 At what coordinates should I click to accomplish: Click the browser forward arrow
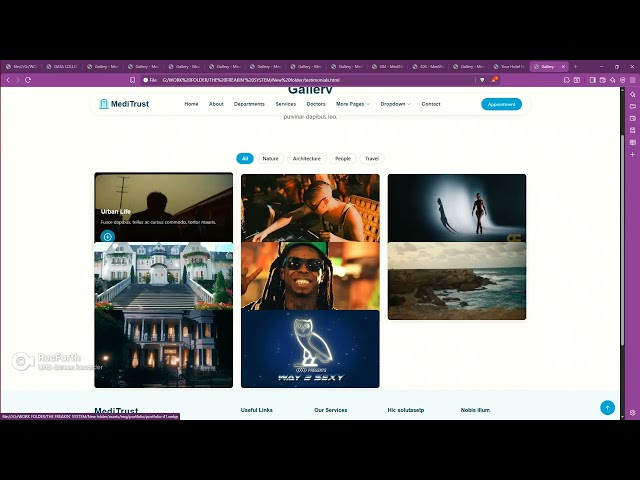click(x=18, y=80)
